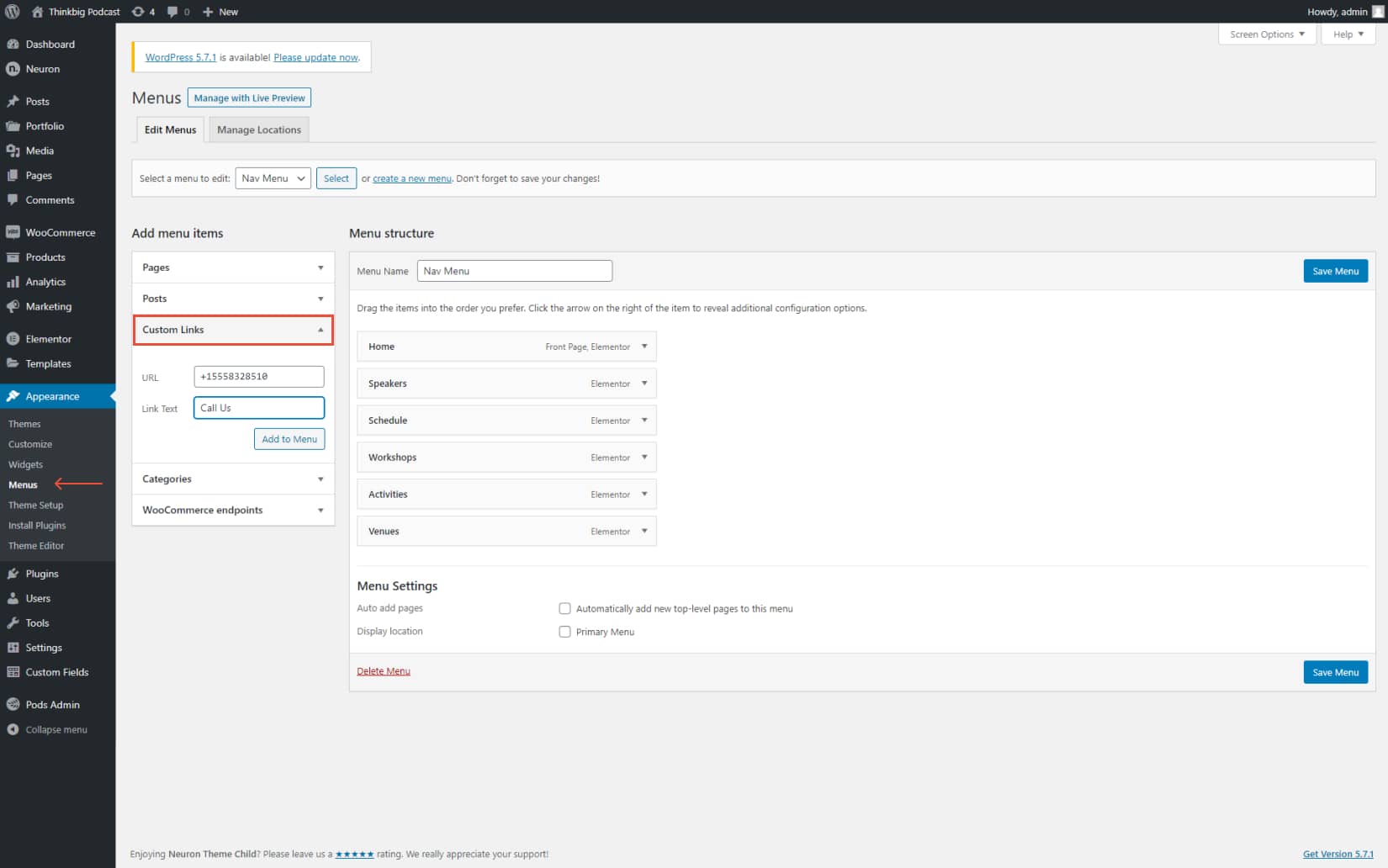Select the WooCommerce icon in the sidebar
1388x868 pixels.
(13, 232)
